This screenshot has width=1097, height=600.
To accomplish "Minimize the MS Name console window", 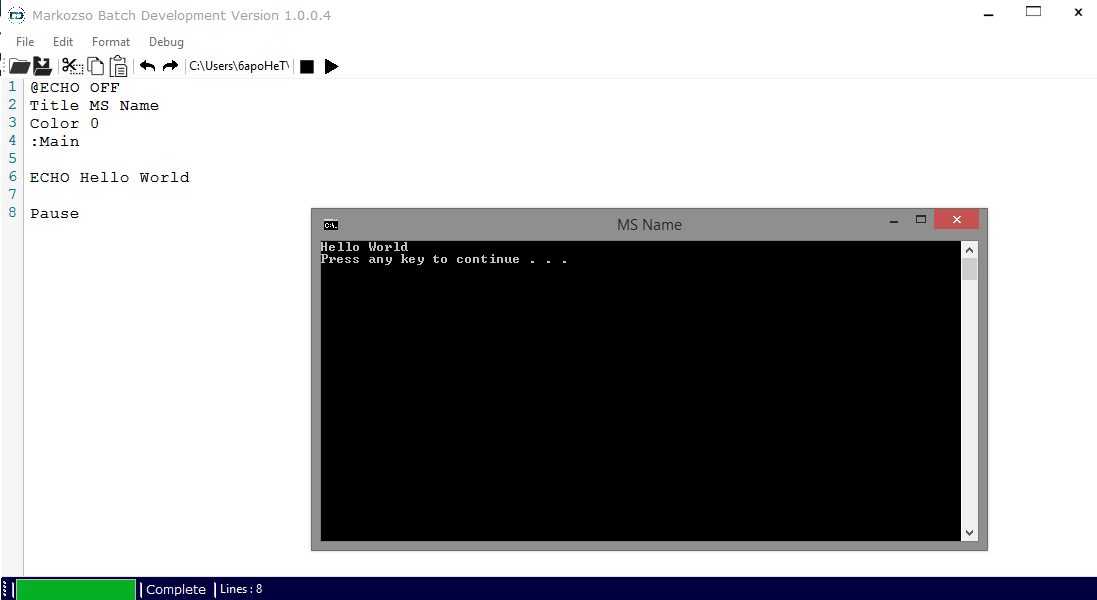I will tap(893, 220).
